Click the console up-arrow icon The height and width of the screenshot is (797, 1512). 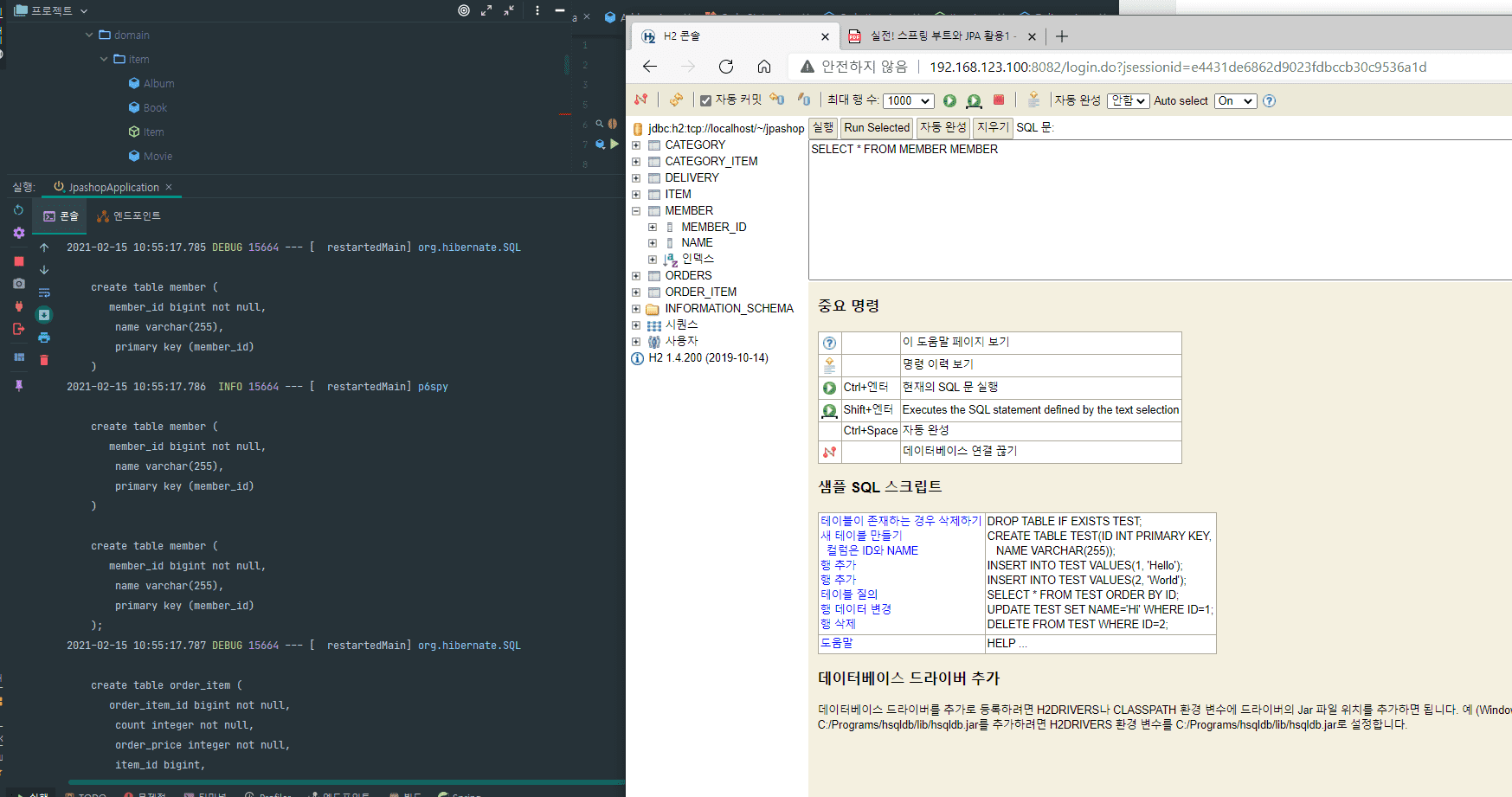(x=44, y=247)
